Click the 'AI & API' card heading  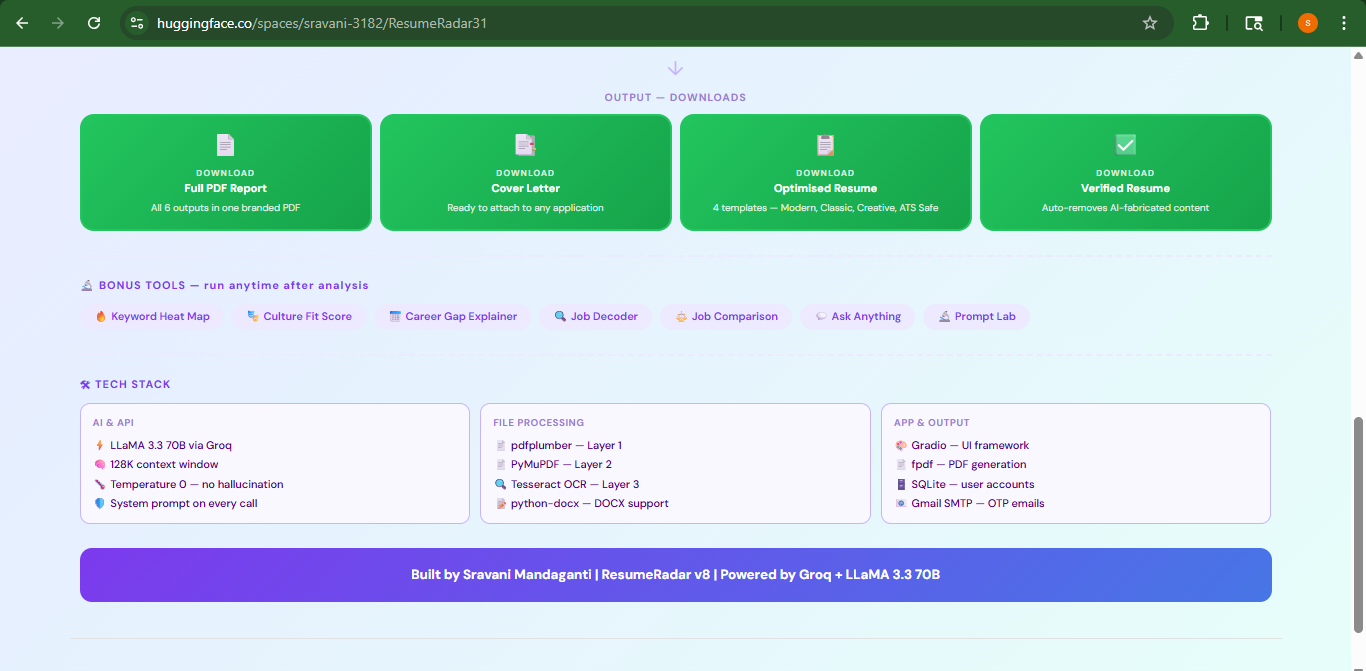point(113,423)
